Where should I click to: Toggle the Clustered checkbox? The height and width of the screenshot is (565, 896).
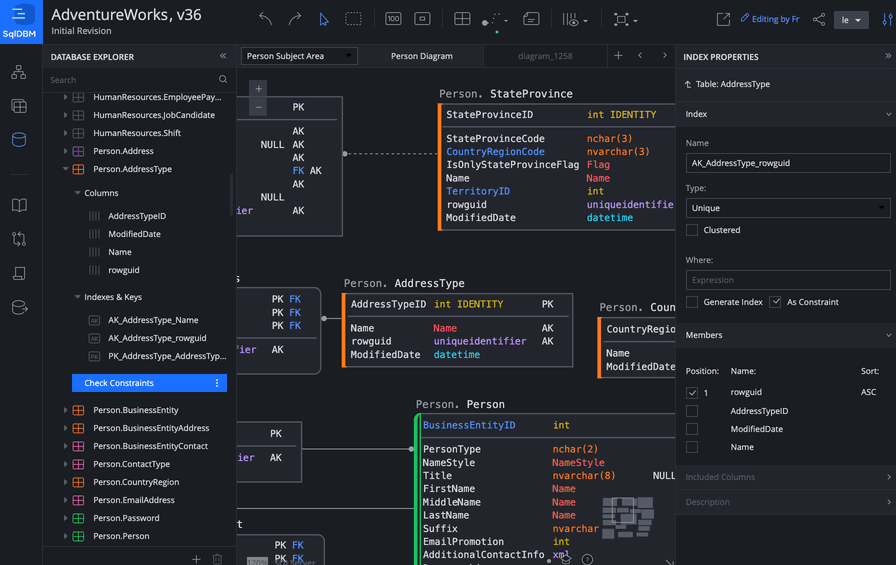(691, 230)
